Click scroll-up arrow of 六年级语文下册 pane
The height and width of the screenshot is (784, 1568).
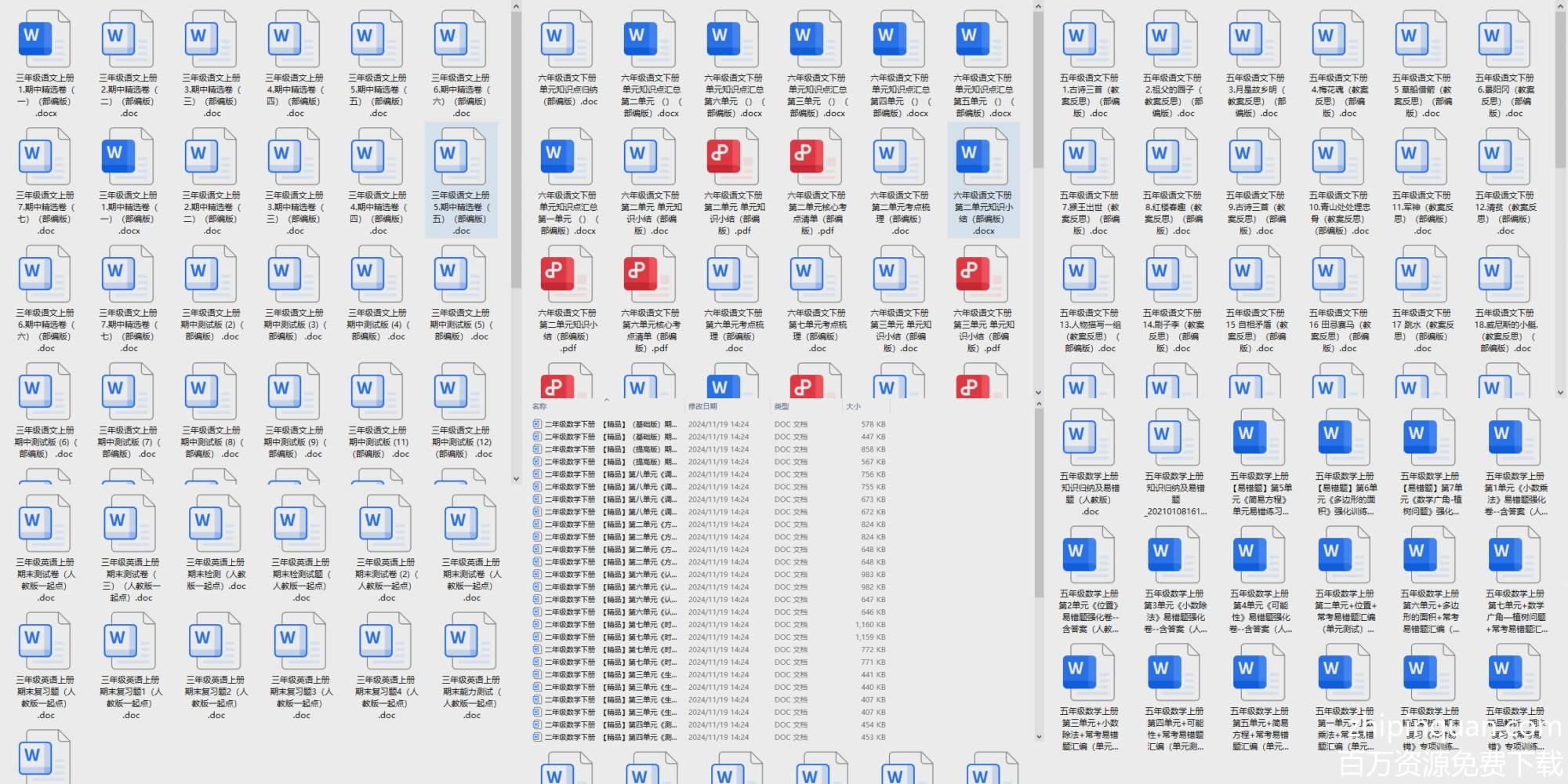click(1038, 7)
